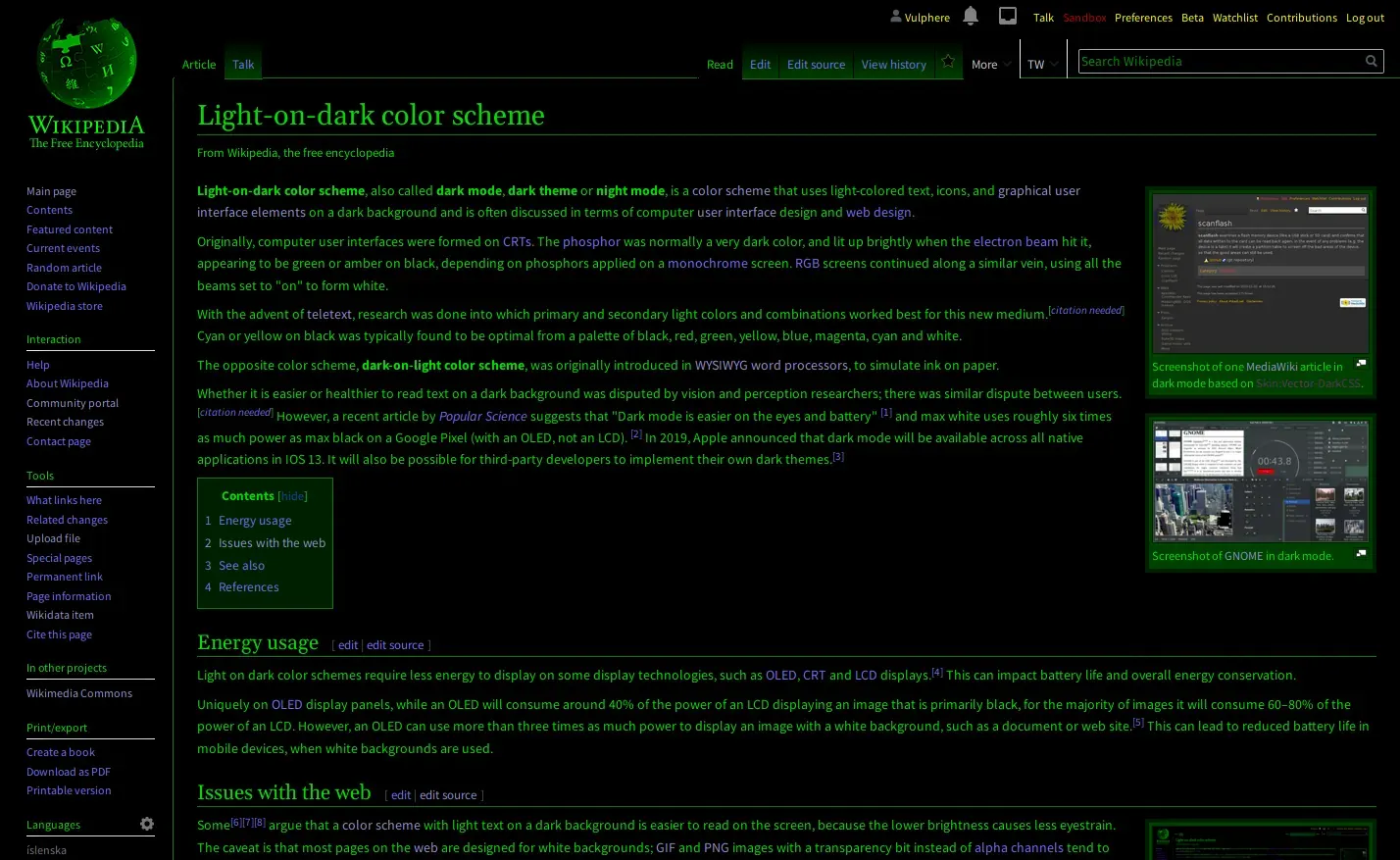Jump to Issues with the web in contents
This screenshot has width=1400, height=860.
[x=272, y=543]
